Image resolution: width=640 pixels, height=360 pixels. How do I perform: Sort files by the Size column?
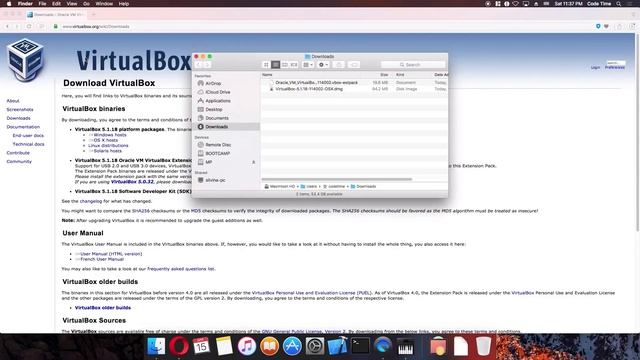(384, 75)
